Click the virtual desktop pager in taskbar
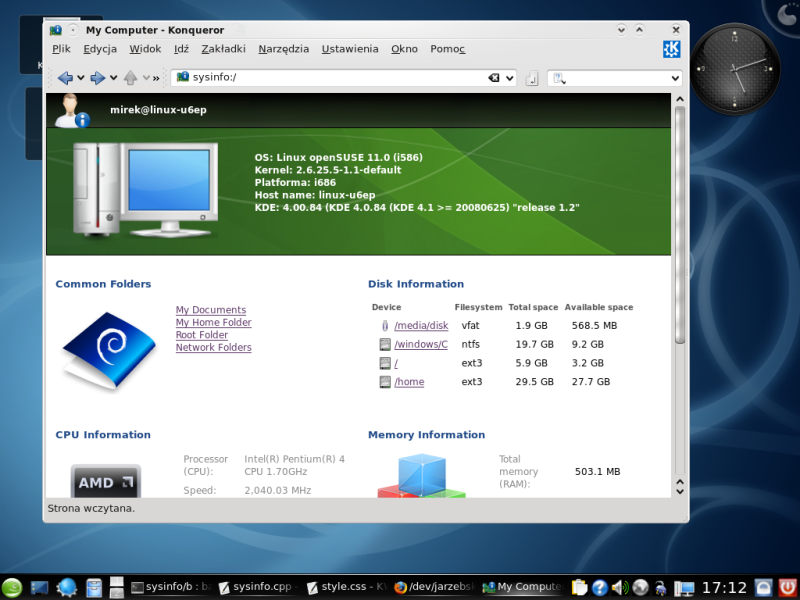The height and width of the screenshot is (600, 800). [x=117, y=587]
